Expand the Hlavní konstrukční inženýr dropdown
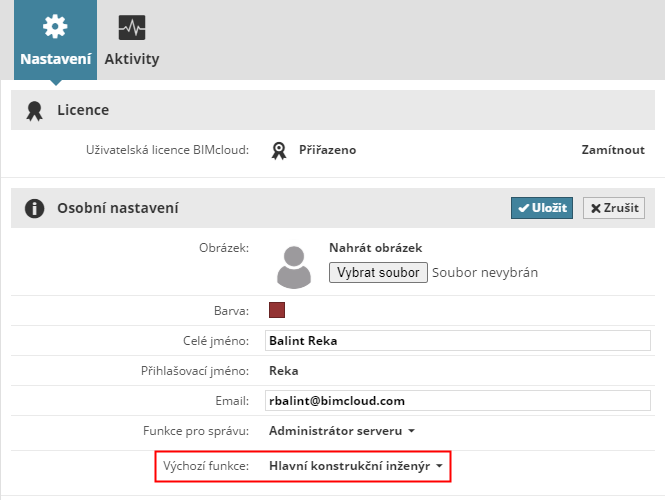The height and width of the screenshot is (500, 665). pyautogui.click(x=356, y=465)
